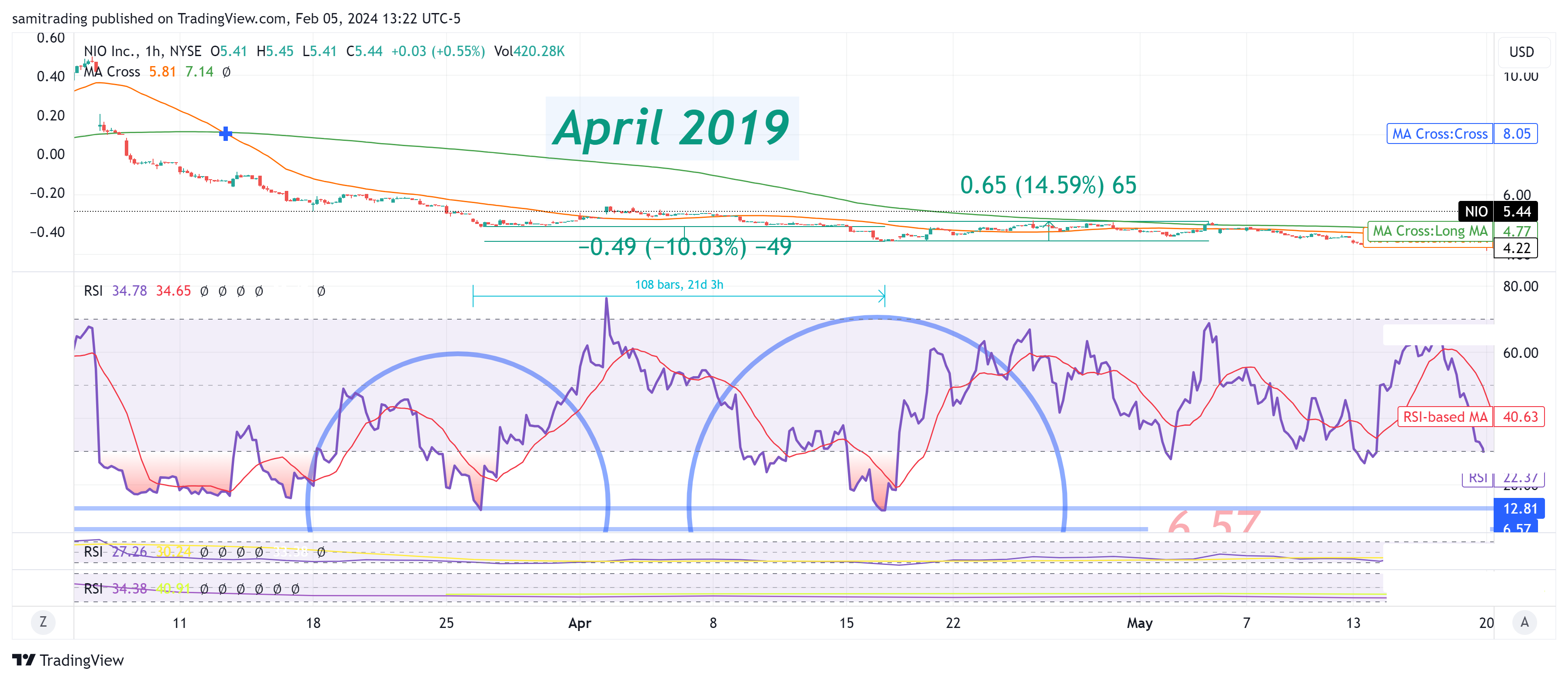This screenshot has width=1568, height=681.
Task: Click the MA Cross:Cross price label
Action: (x=1440, y=133)
